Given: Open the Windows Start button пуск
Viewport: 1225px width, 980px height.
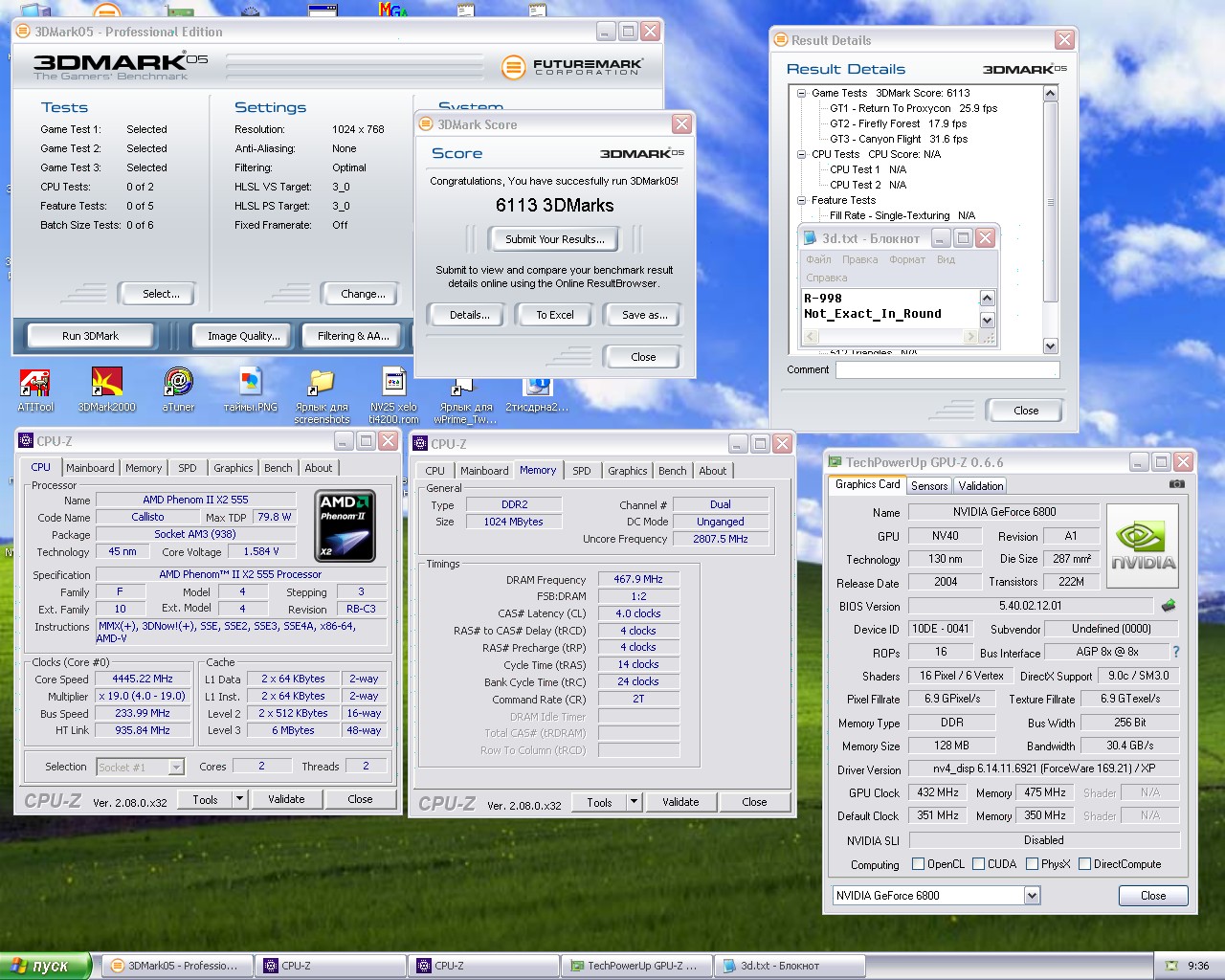Looking at the screenshot, I should pyautogui.click(x=45, y=966).
